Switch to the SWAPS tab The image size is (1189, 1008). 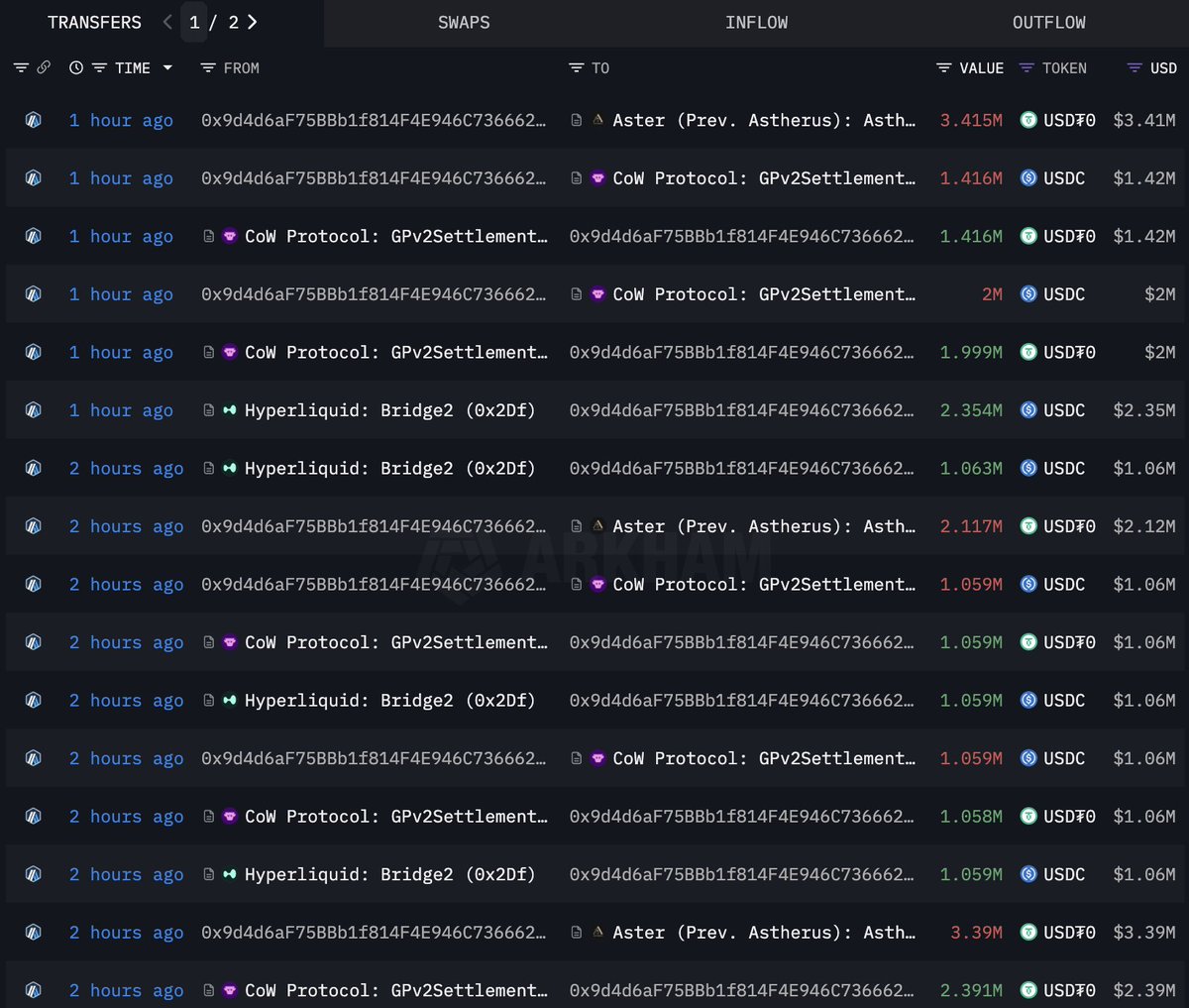click(x=464, y=22)
